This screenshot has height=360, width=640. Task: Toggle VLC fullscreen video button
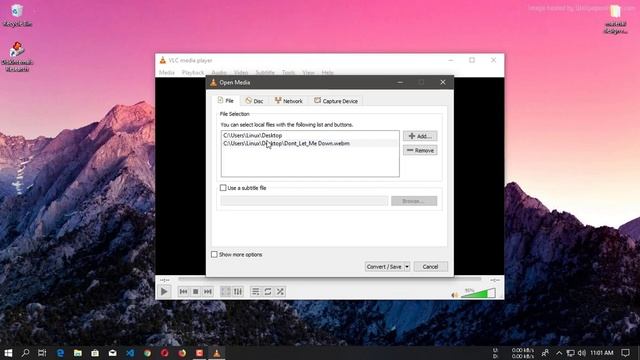(225, 291)
